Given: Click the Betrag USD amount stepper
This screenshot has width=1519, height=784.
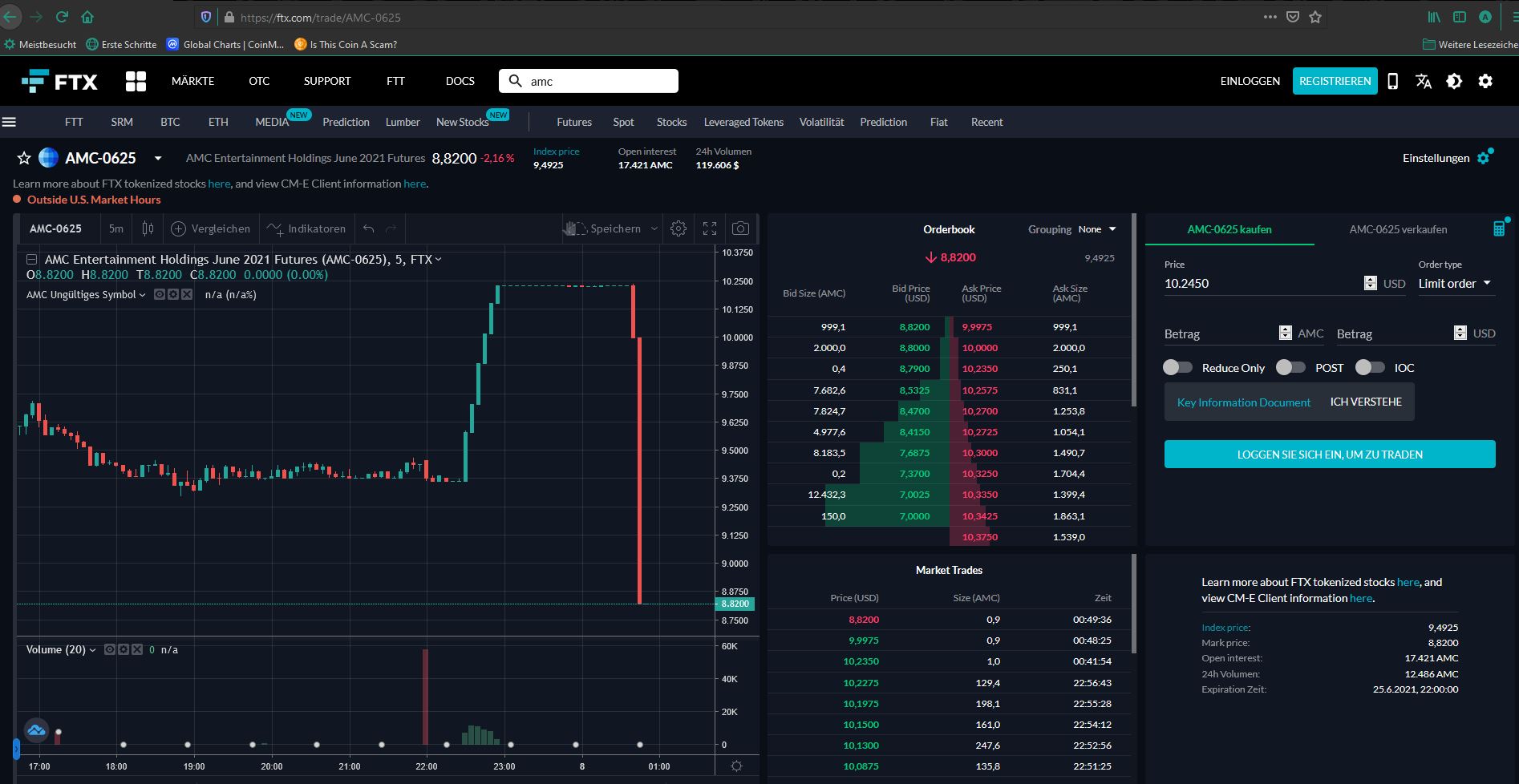Looking at the screenshot, I should [x=1460, y=333].
